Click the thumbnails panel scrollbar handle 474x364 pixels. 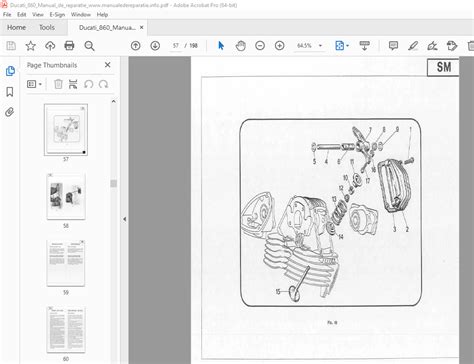[114, 184]
